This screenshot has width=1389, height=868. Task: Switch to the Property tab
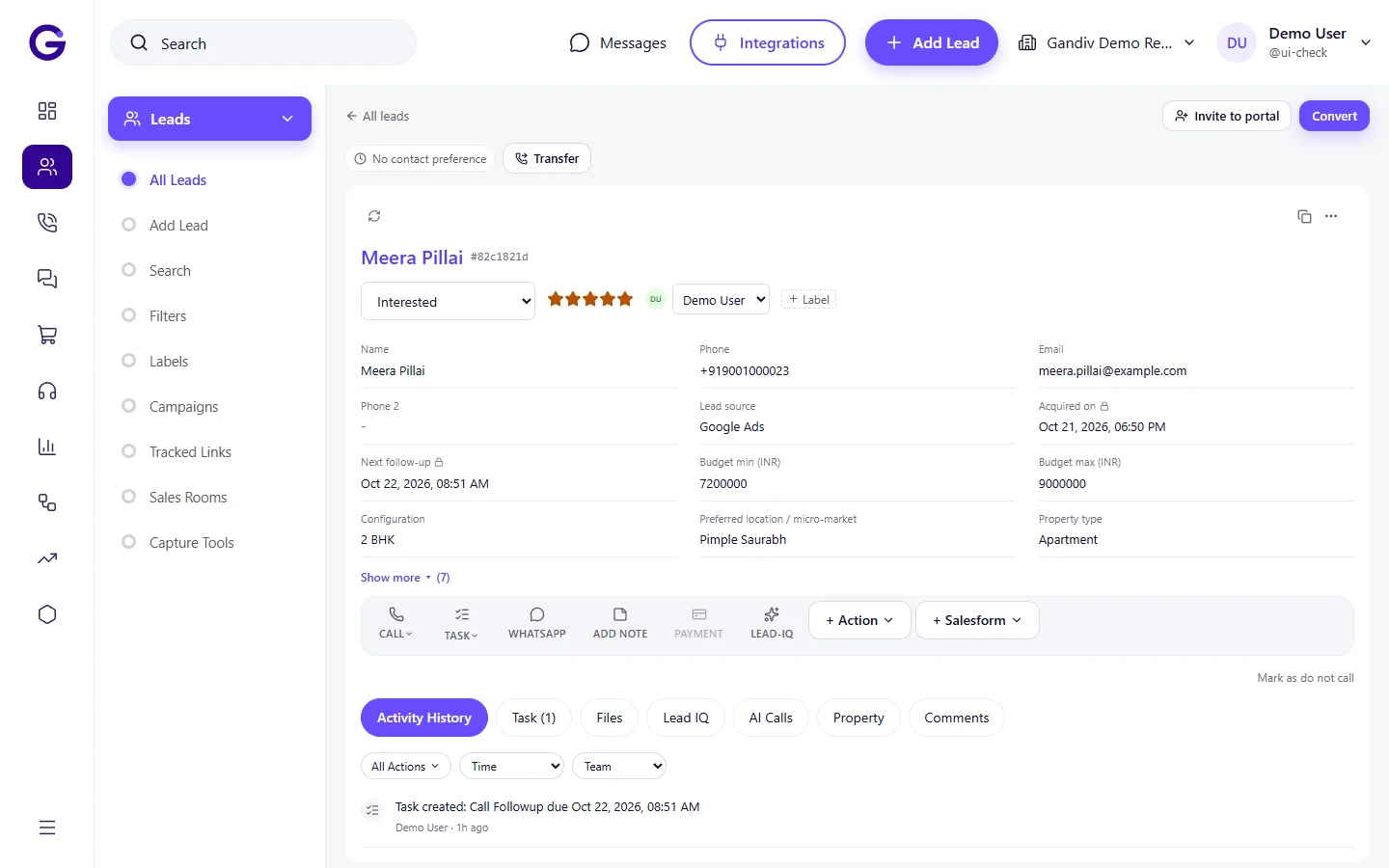pyautogui.click(x=858, y=718)
